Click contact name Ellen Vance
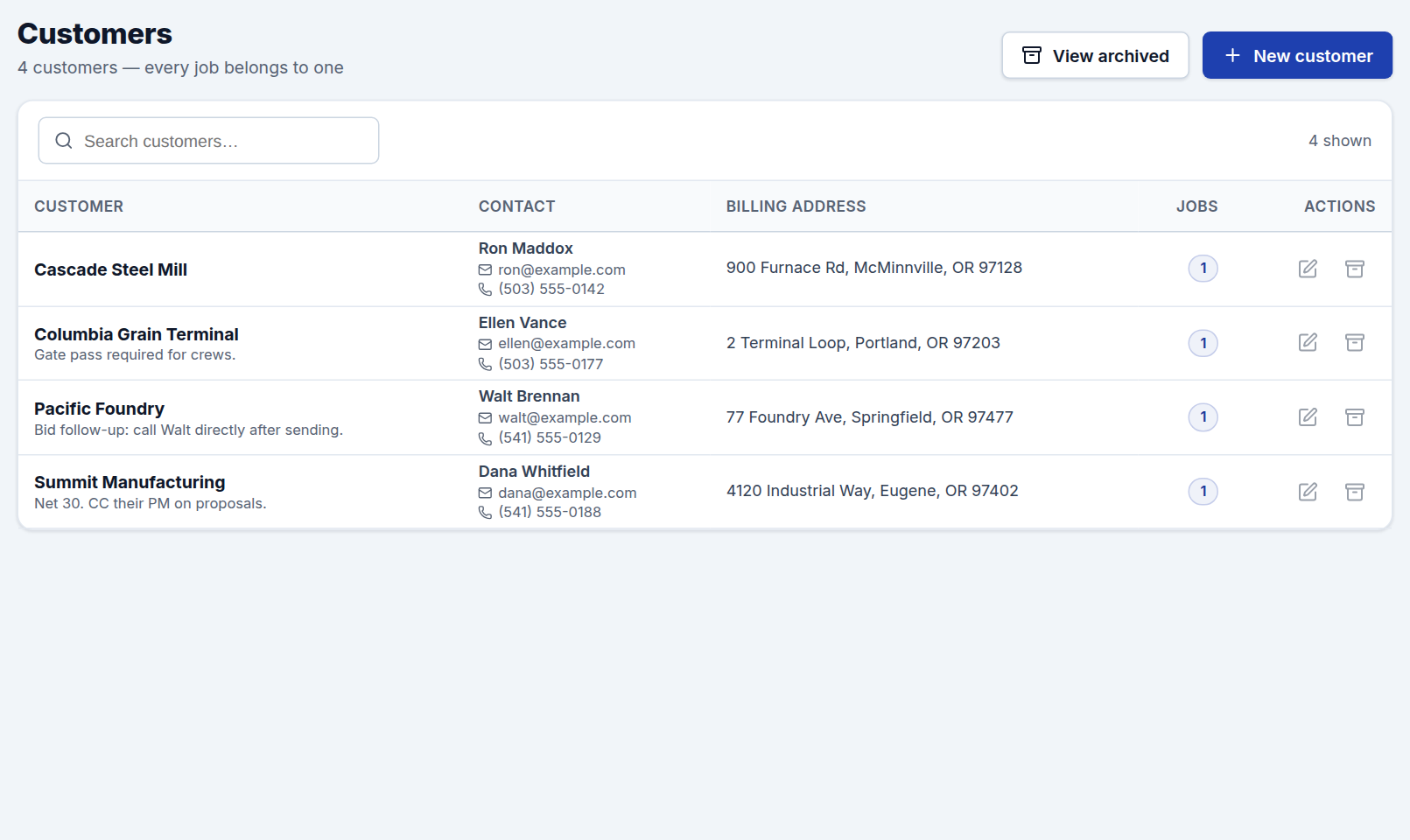The image size is (1410, 840). pos(523,323)
